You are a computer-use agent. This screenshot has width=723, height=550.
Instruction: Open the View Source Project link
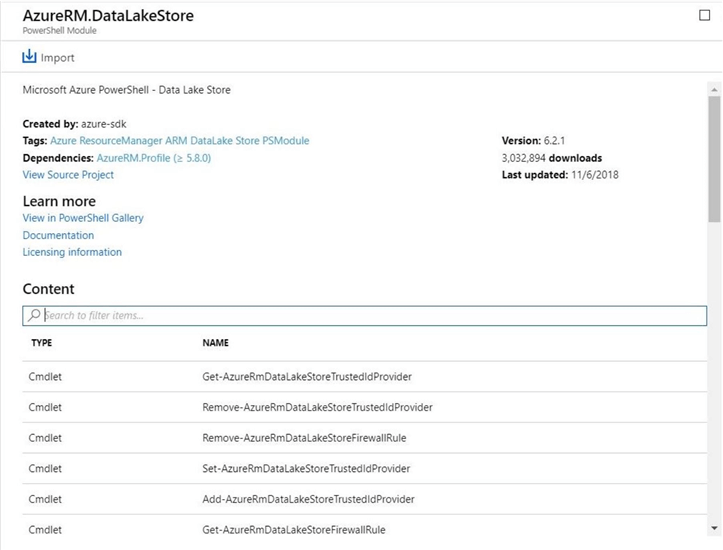[68, 175]
